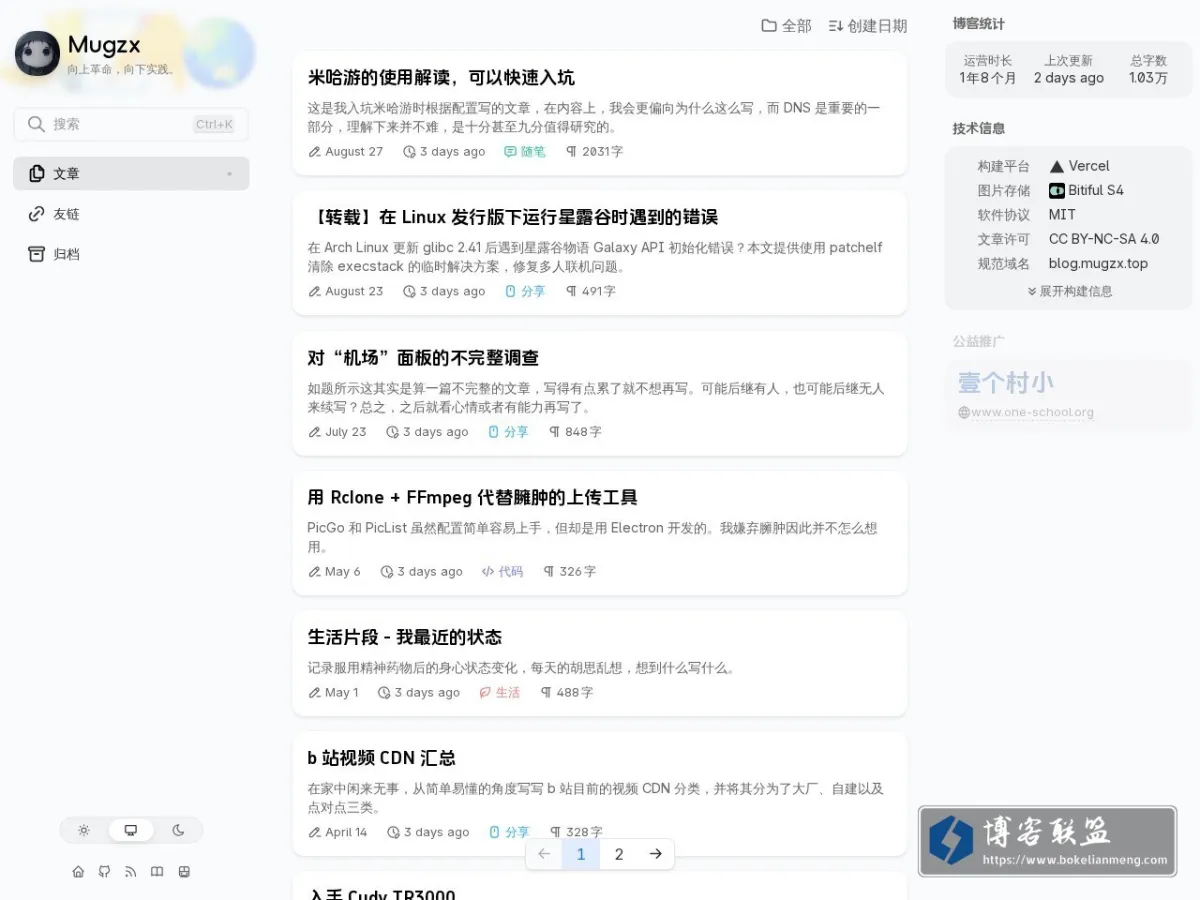This screenshot has width=1200, height=900.
Task: Open the home icon in sidebar footer
Action: coord(78,872)
